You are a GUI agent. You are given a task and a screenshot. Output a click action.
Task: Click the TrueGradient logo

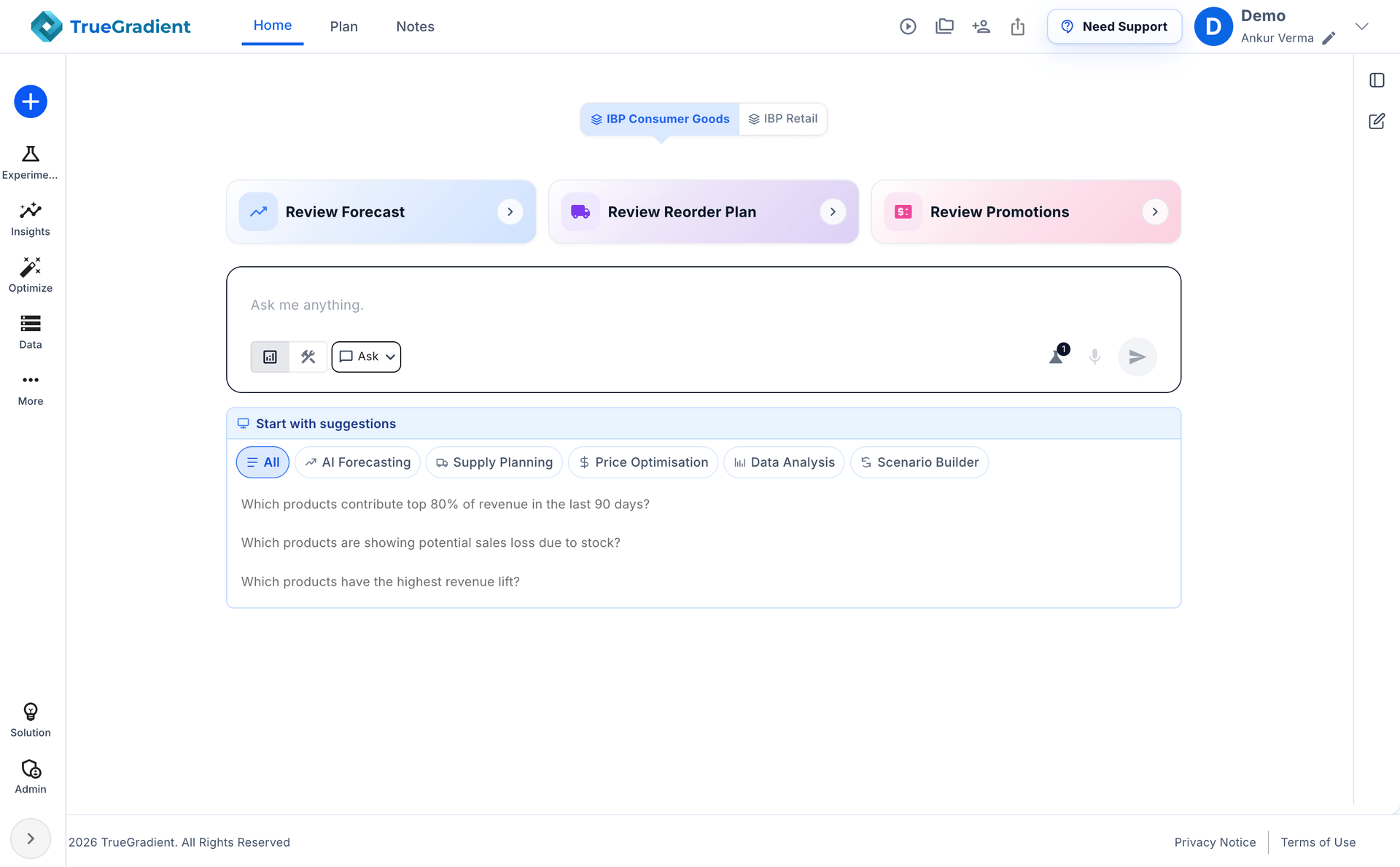[x=111, y=26]
